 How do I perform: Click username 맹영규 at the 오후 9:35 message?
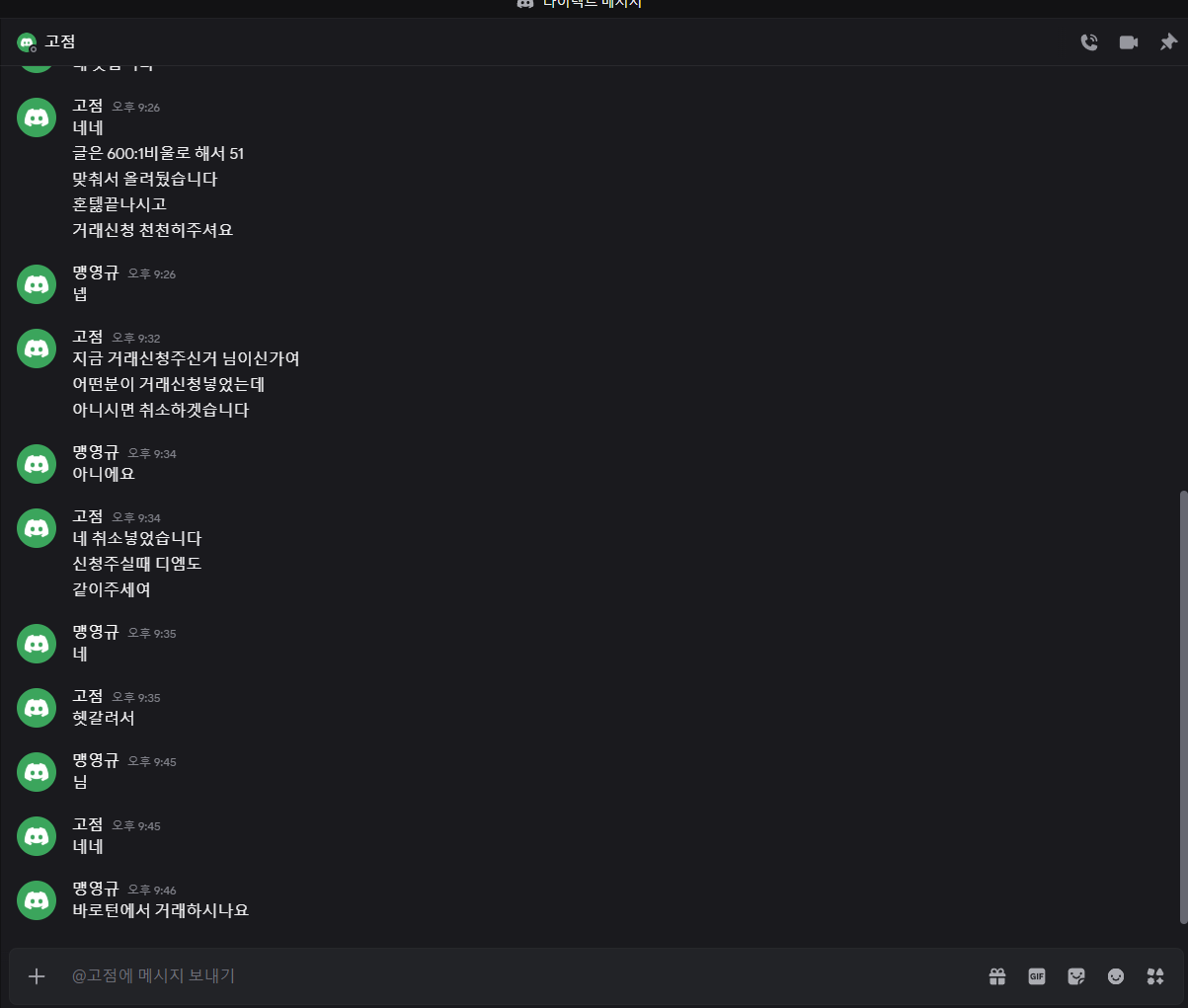(96, 632)
